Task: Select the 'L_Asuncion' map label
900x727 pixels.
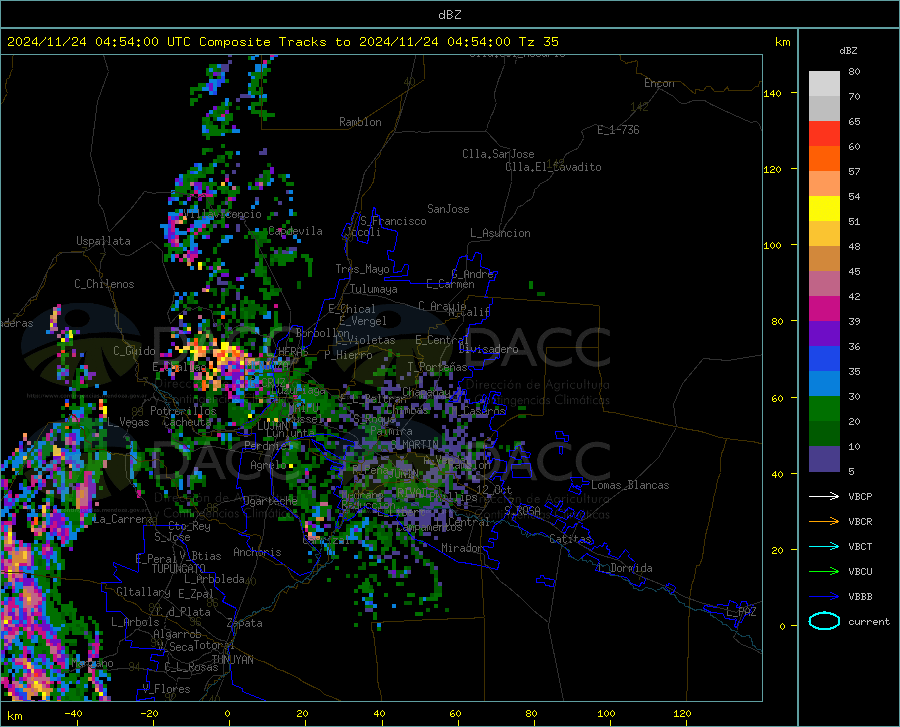Action: (500, 233)
